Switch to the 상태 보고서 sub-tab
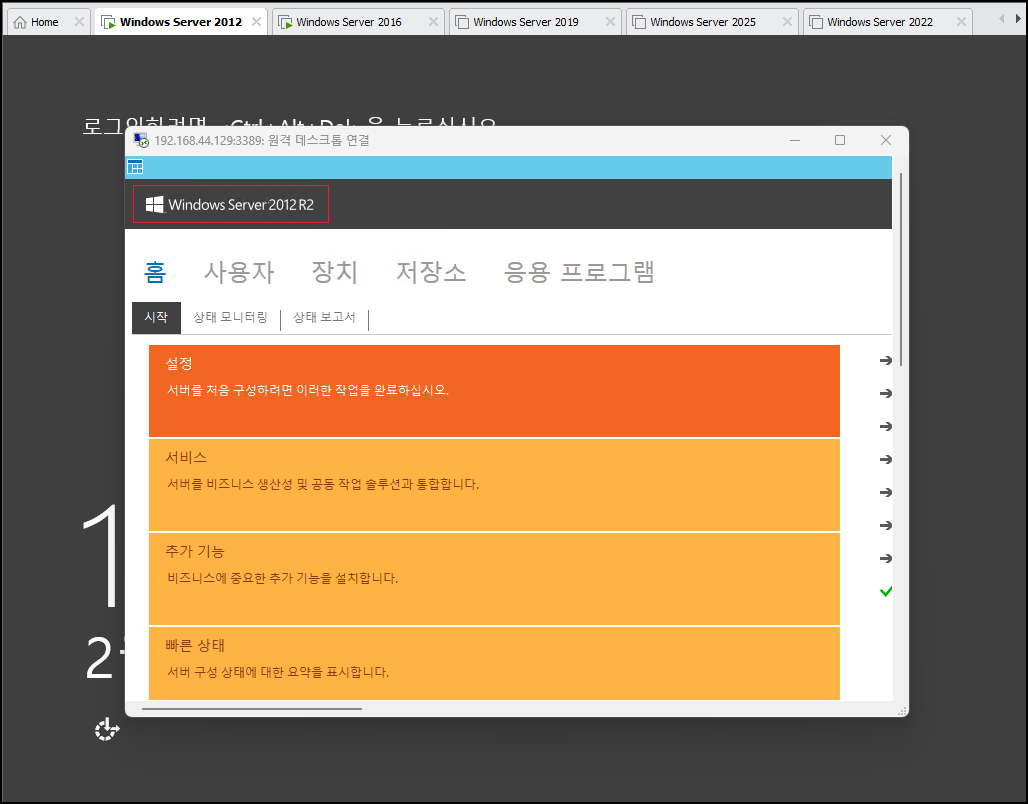 pos(325,317)
